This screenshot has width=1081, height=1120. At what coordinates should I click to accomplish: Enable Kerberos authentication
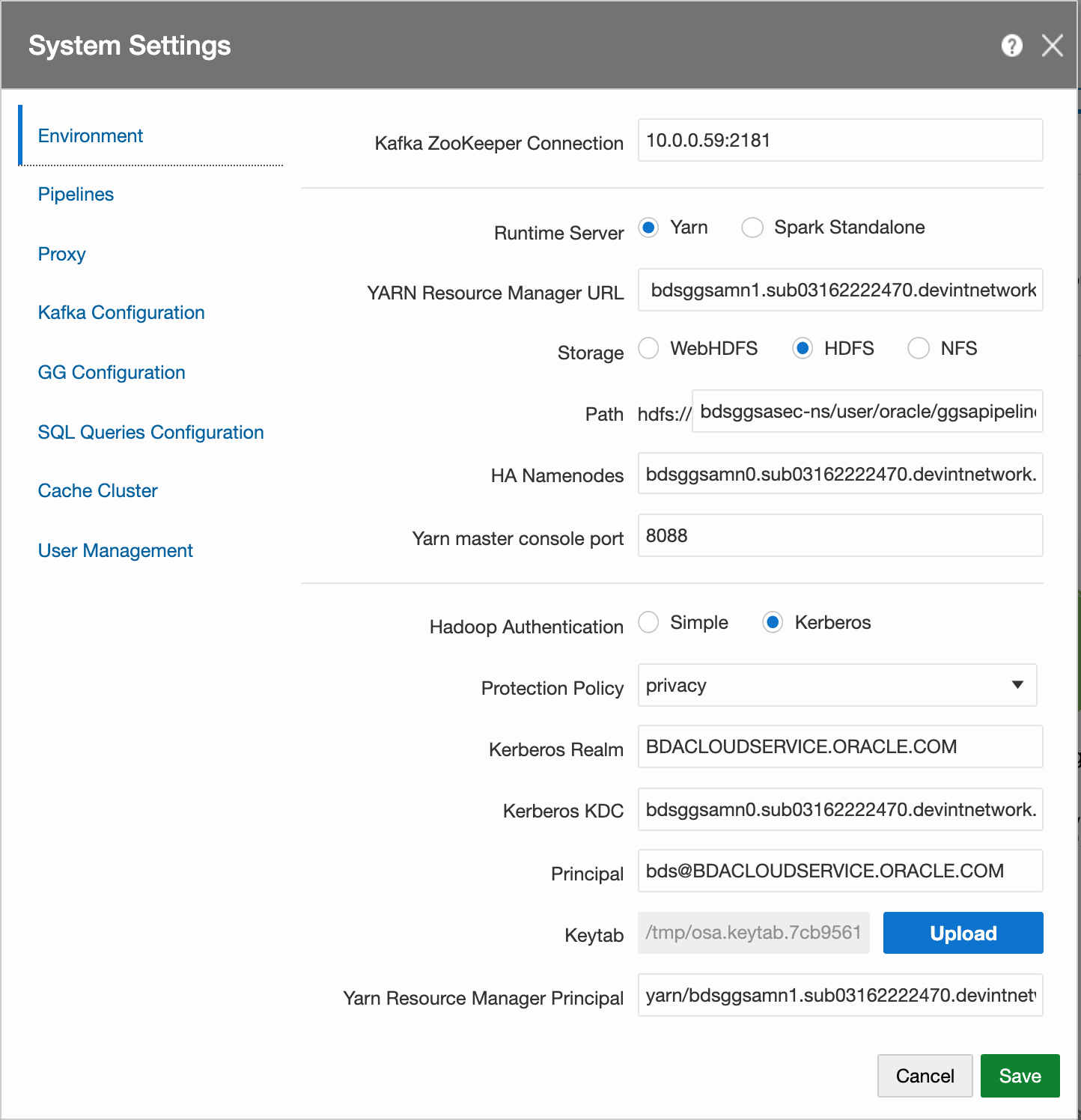(x=772, y=622)
